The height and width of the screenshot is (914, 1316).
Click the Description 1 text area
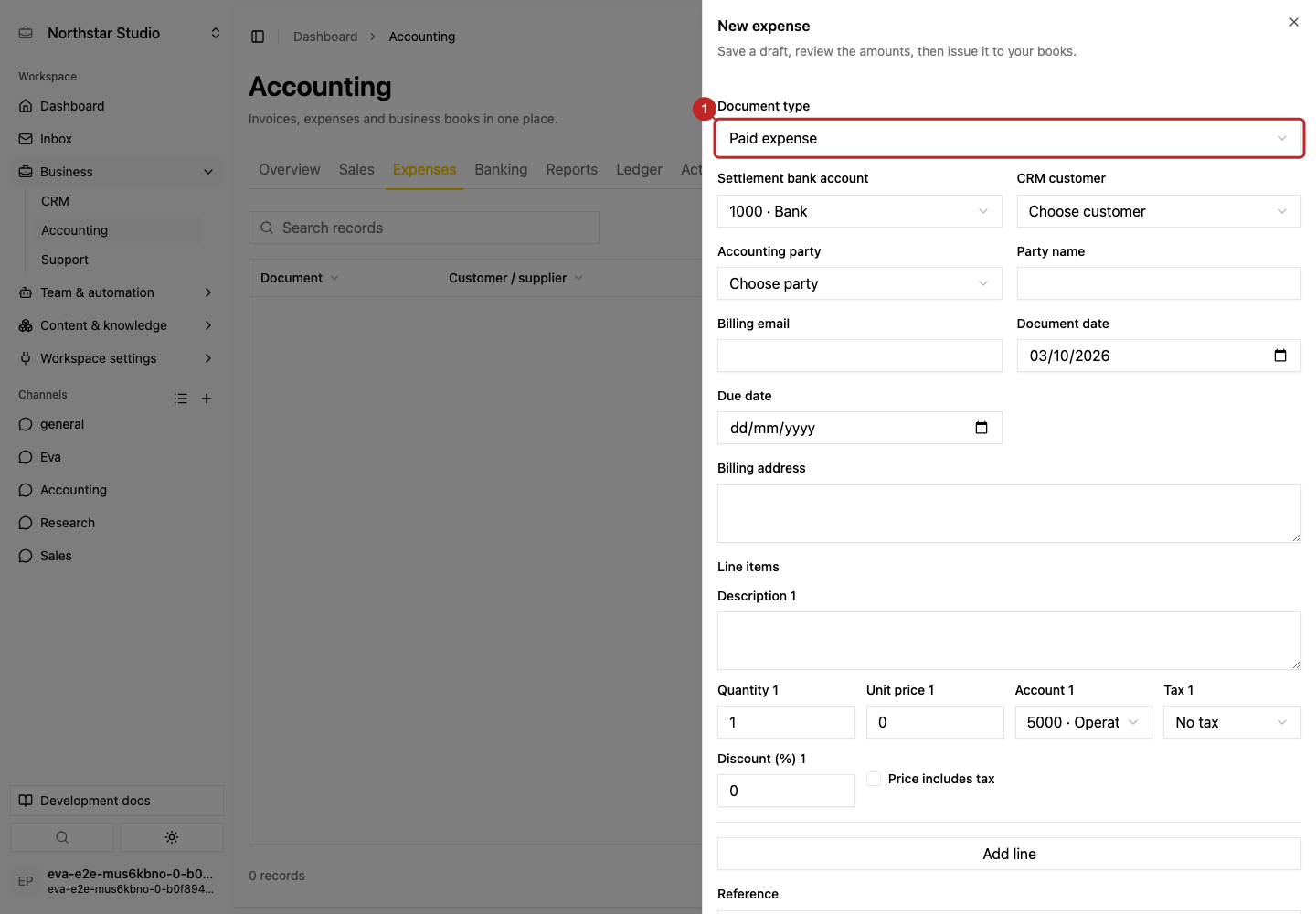(x=1009, y=641)
